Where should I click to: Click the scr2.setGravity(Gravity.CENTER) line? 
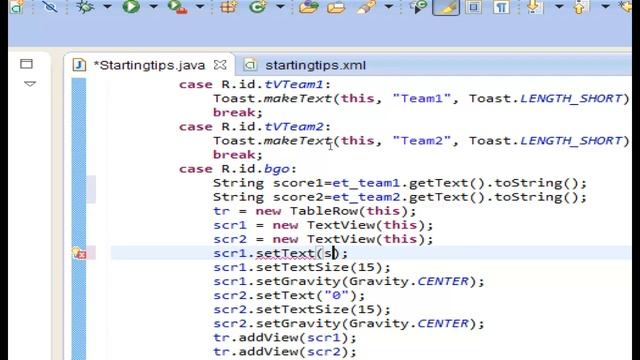349,324
